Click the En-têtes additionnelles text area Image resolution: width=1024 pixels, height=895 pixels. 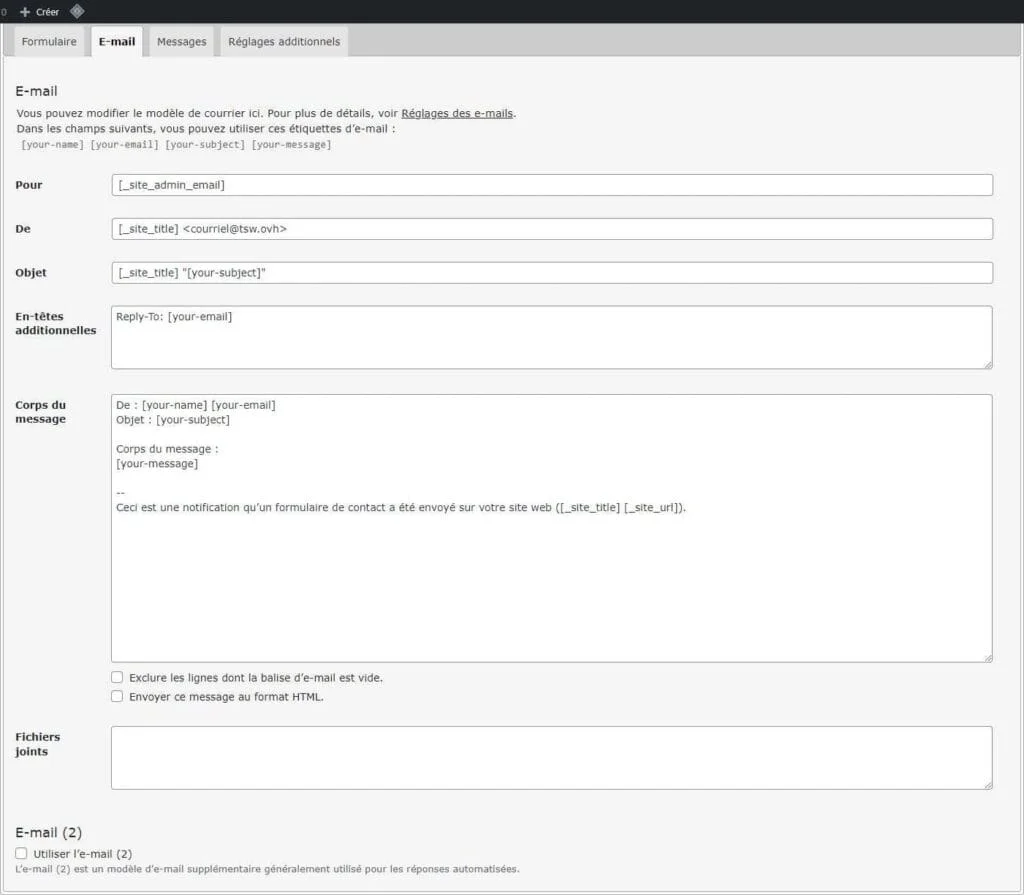coord(551,338)
